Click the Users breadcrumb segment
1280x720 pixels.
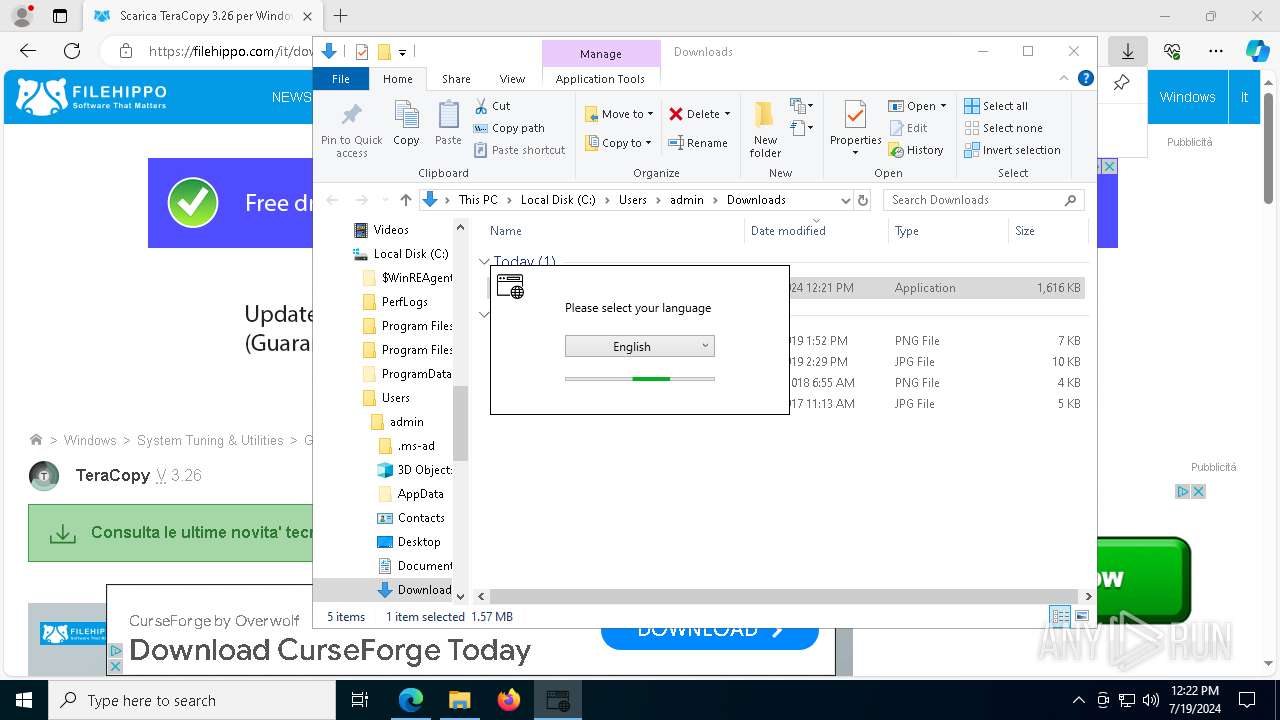[632, 200]
